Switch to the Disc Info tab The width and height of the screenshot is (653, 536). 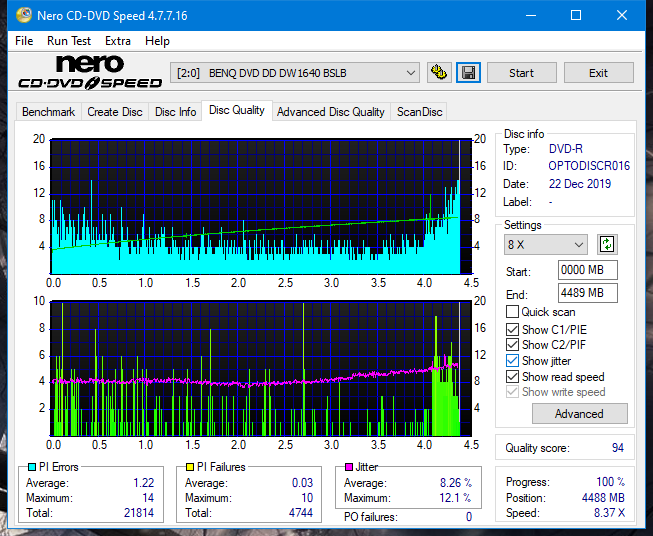(175, 112)
